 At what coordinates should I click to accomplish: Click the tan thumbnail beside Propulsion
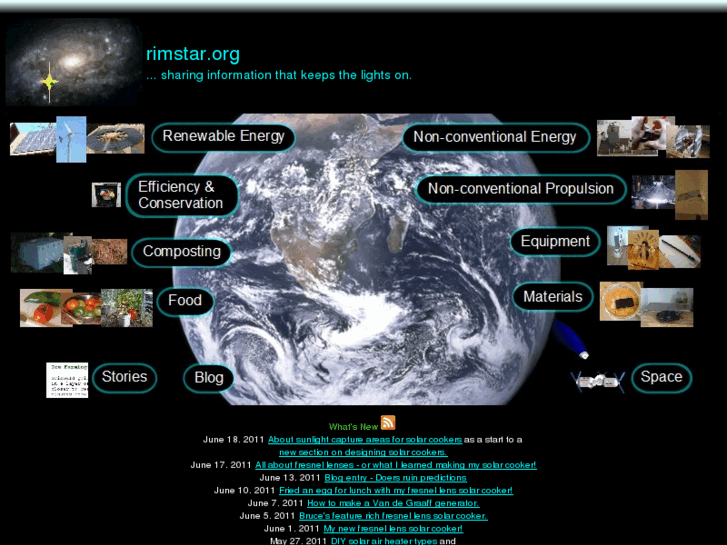(691, 195)
